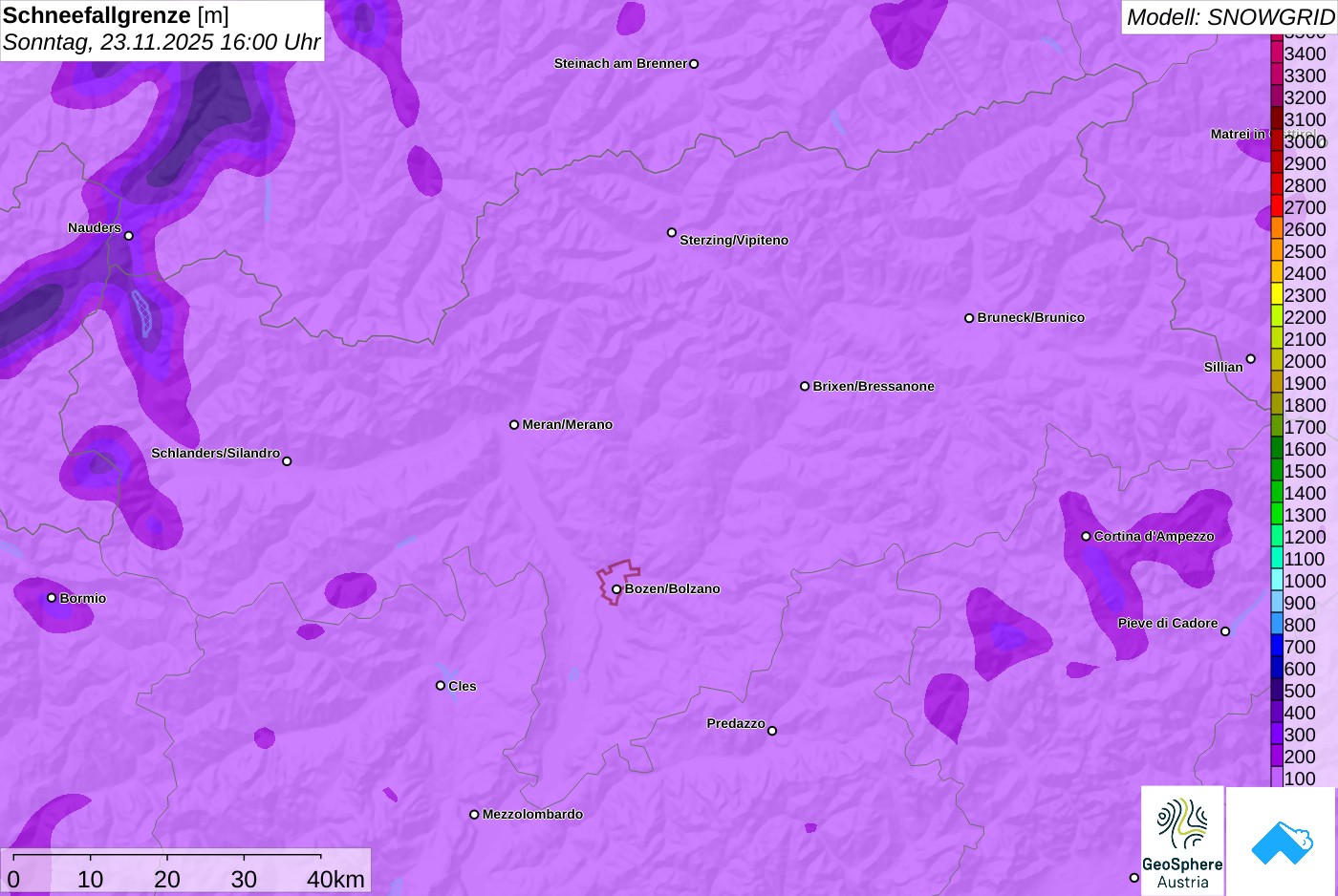Select the 700 m blue legend swatch

pyautogui.click(x=1277, y=645)
